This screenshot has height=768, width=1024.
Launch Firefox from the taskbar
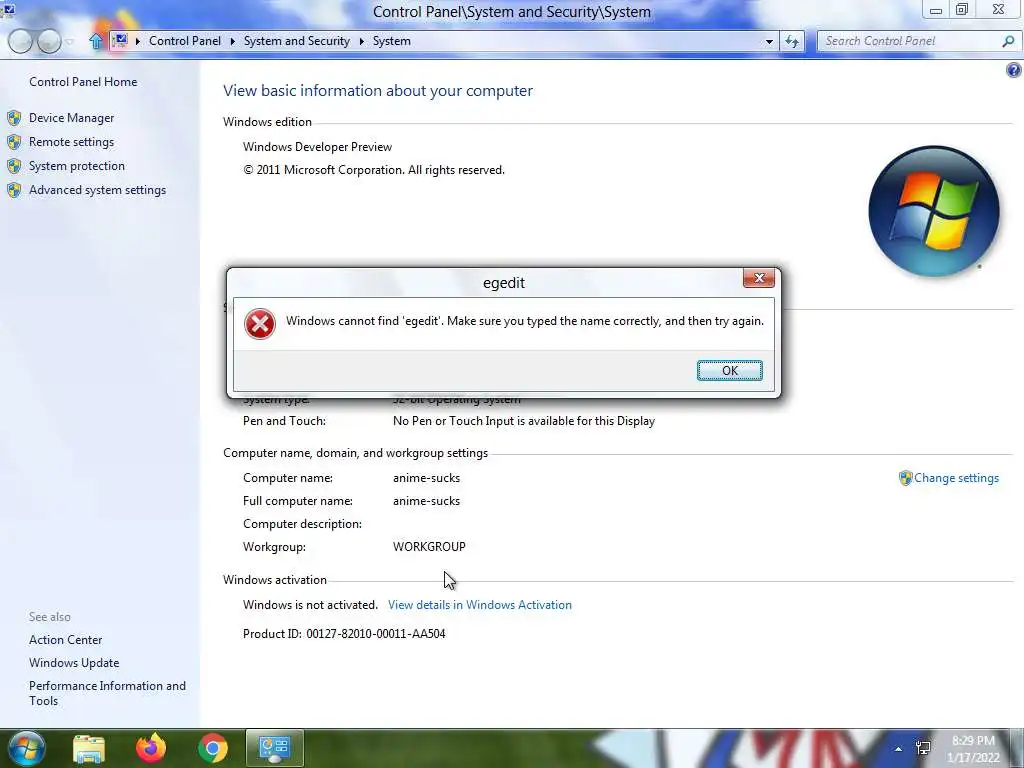coord(151,748)
